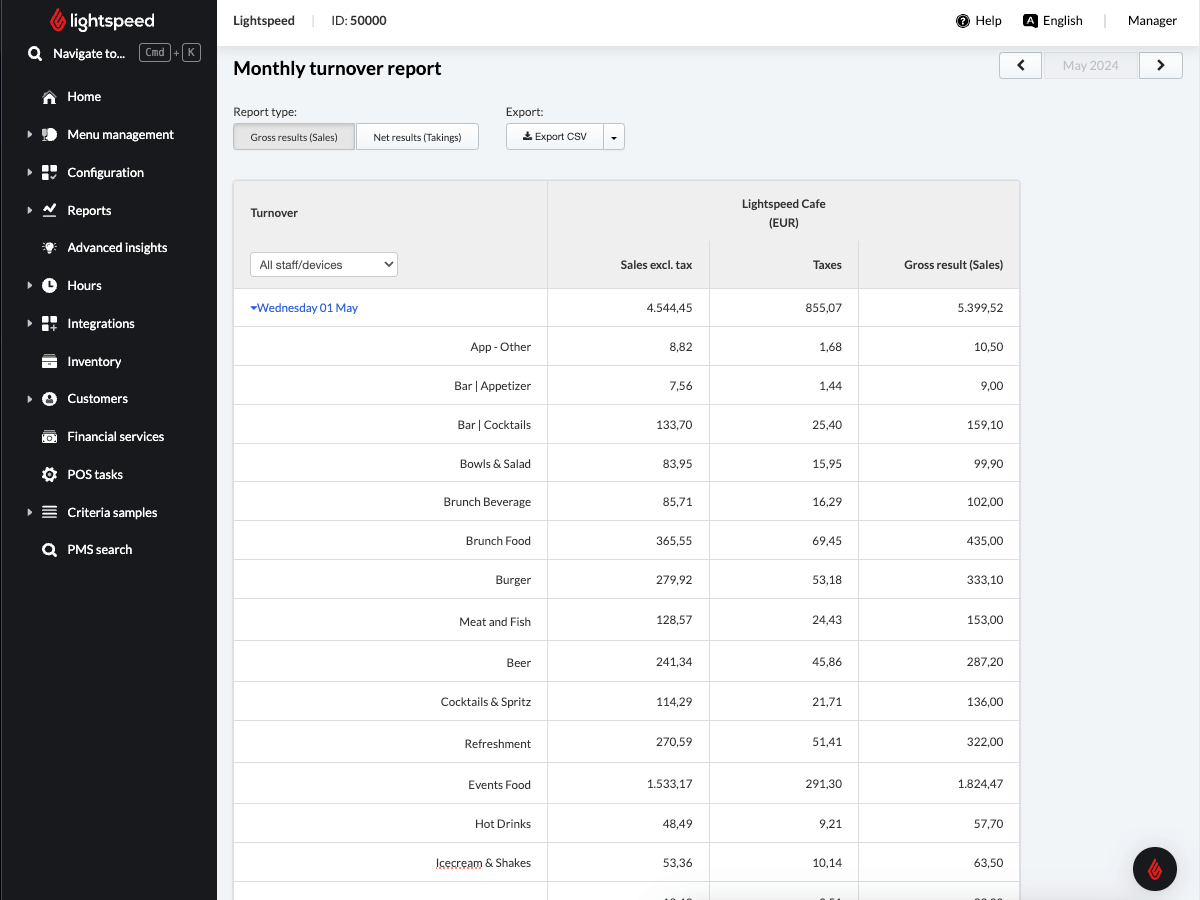The height and width of the screenshot is (900, 1200).
Task: Click gross total value 5.399,52
Action: pos(980,308)
